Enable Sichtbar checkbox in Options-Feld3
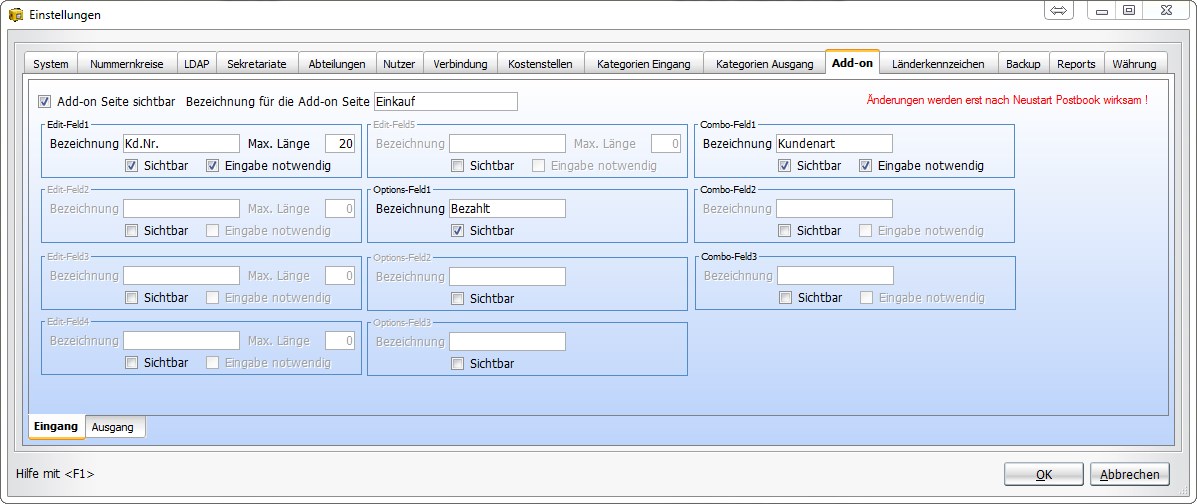Screen dimensions: 1197x504 [458, 363]
